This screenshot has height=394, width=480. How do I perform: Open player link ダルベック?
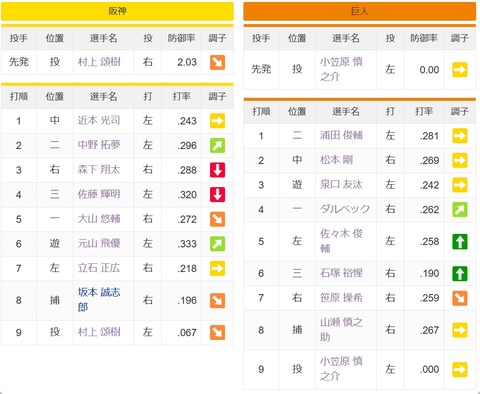click(x=345, y=209)
